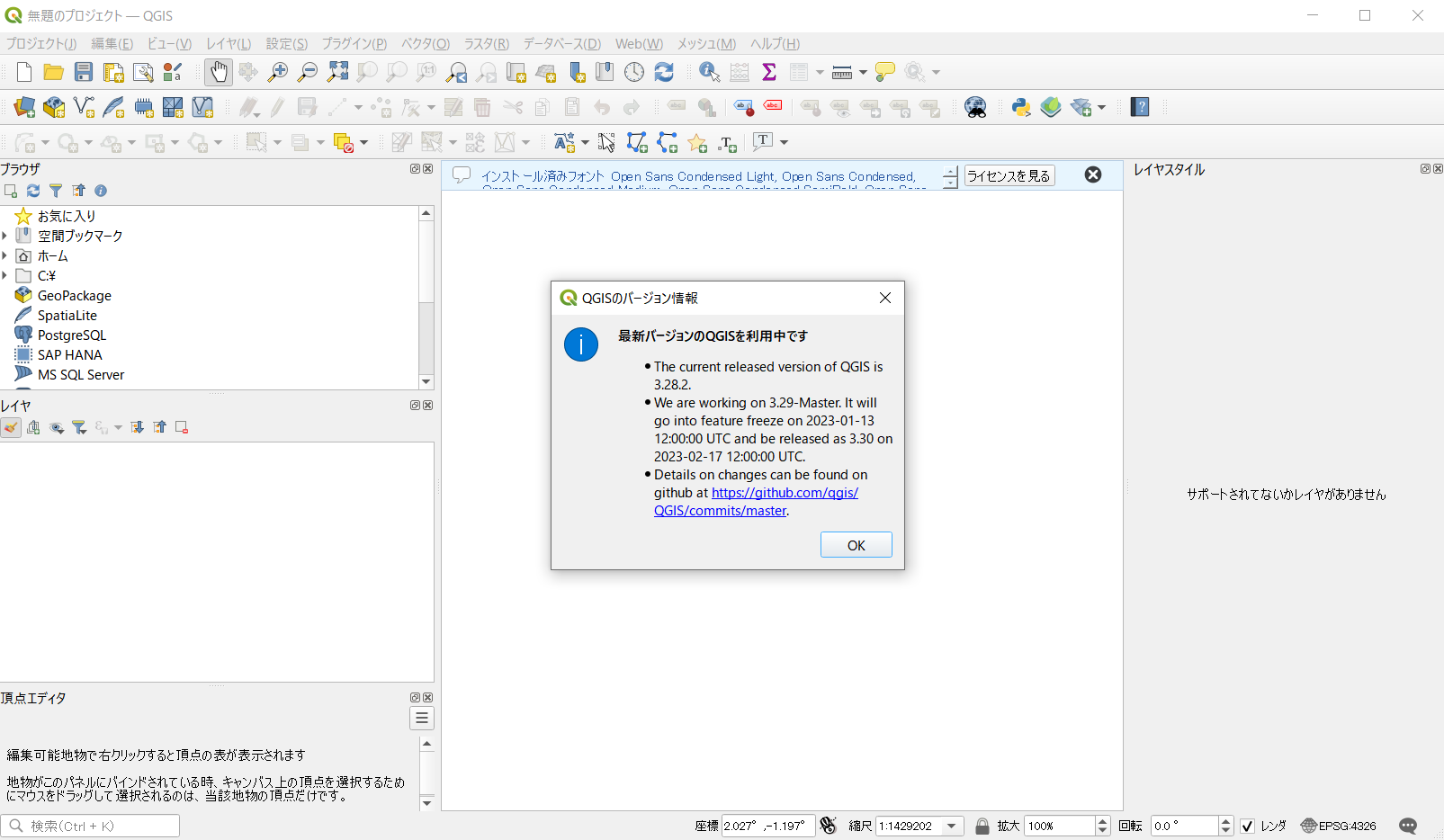Toggle the Browser properties widget info icon
Screen dimensions: 1444x840
101,191
